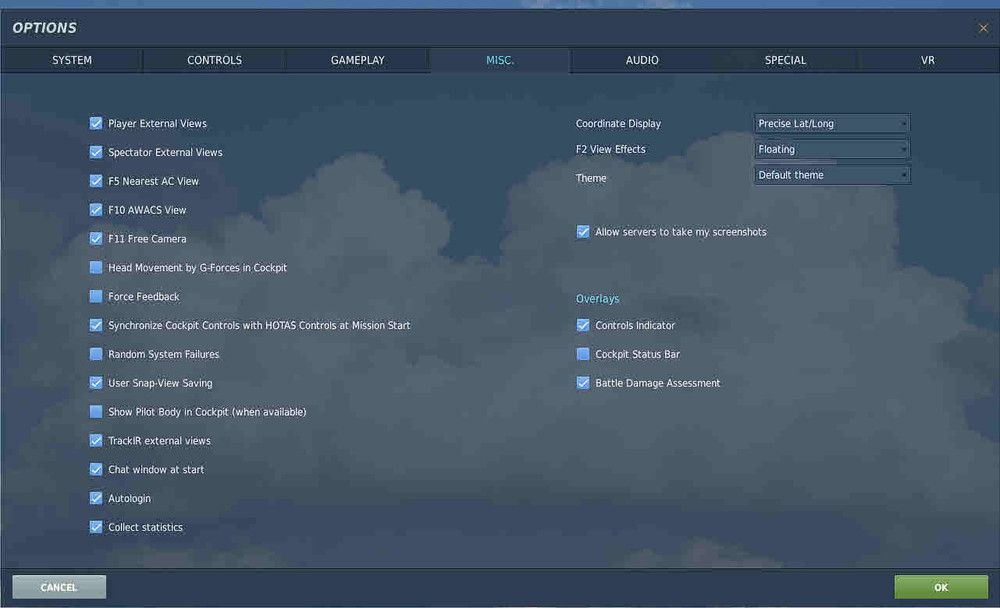Click the OPTIONS window title

click(x=45, y=28)
